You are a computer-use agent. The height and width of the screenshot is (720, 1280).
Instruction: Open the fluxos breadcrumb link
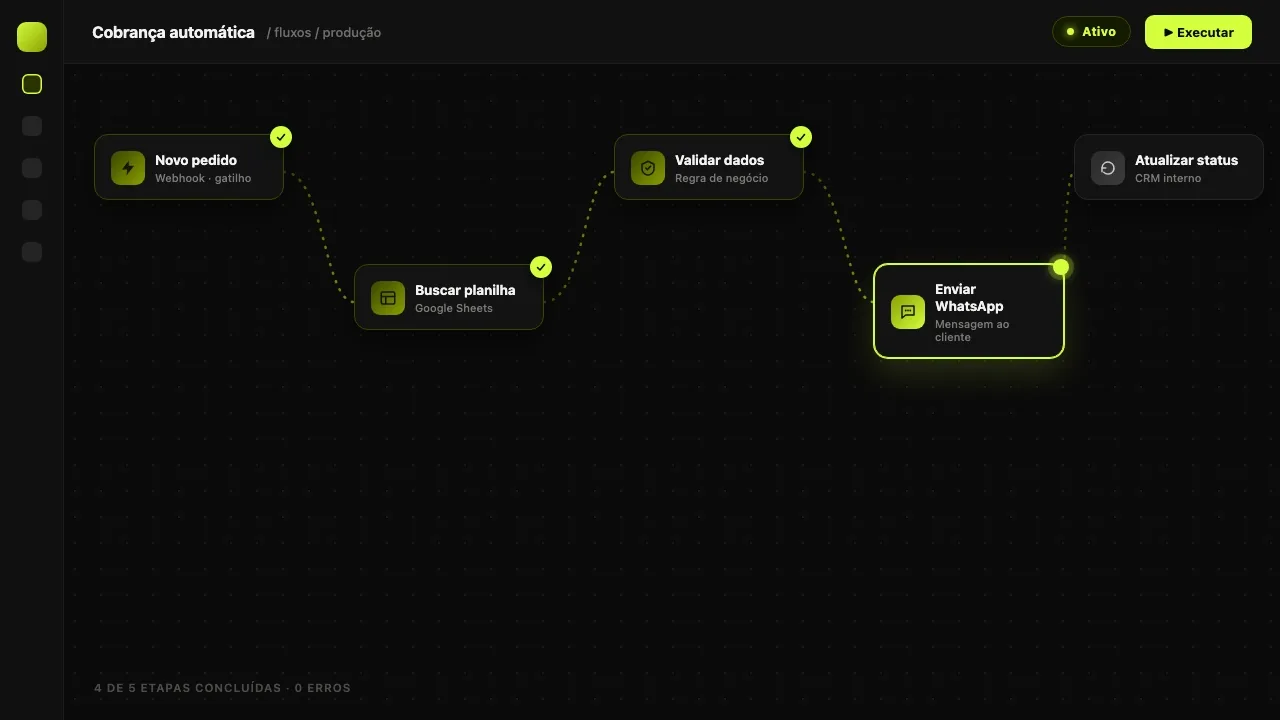coord(293,33)
